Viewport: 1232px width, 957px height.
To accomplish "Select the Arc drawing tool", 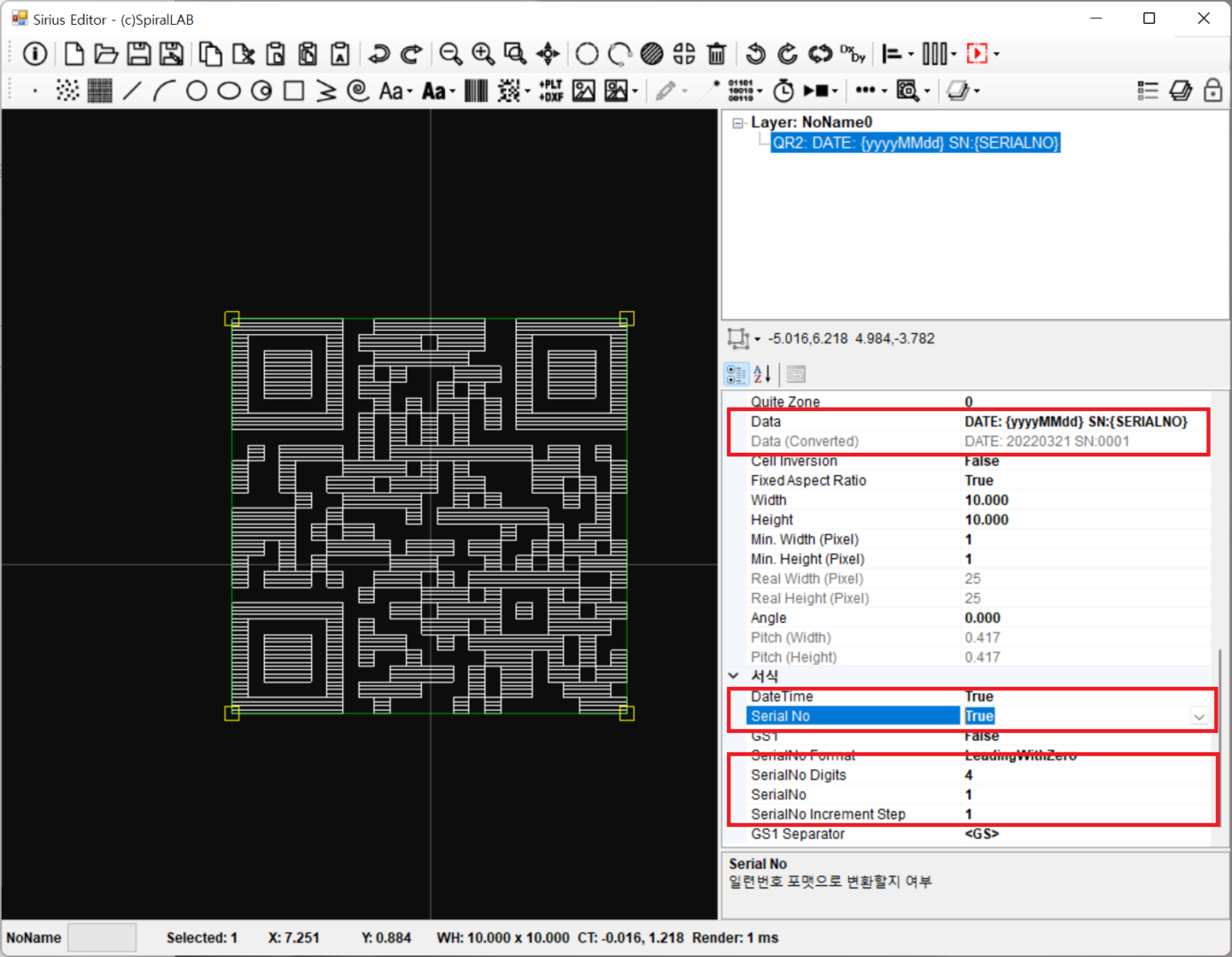I will [x=164, y=90].
